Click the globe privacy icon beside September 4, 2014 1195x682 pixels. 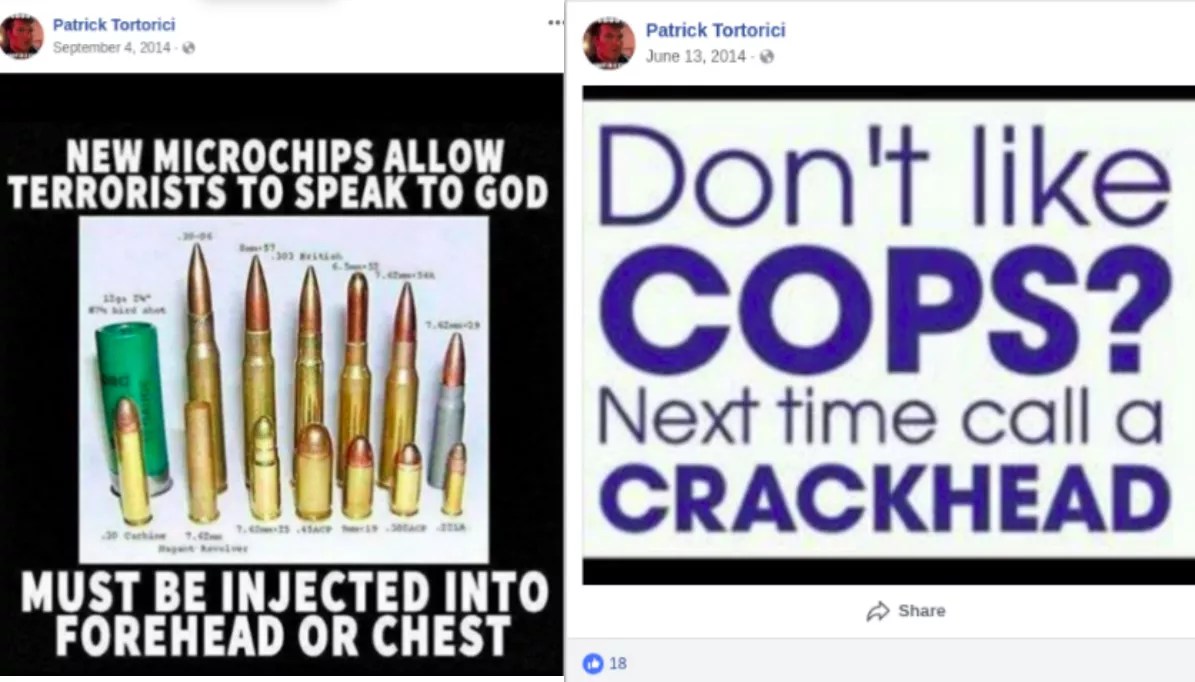coord(188,48)
